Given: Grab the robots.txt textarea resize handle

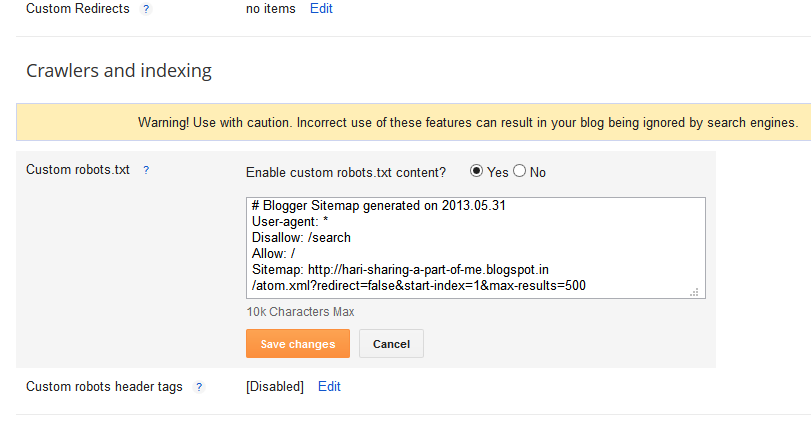Looking at the screenshot, I should (x=694, y=292).
